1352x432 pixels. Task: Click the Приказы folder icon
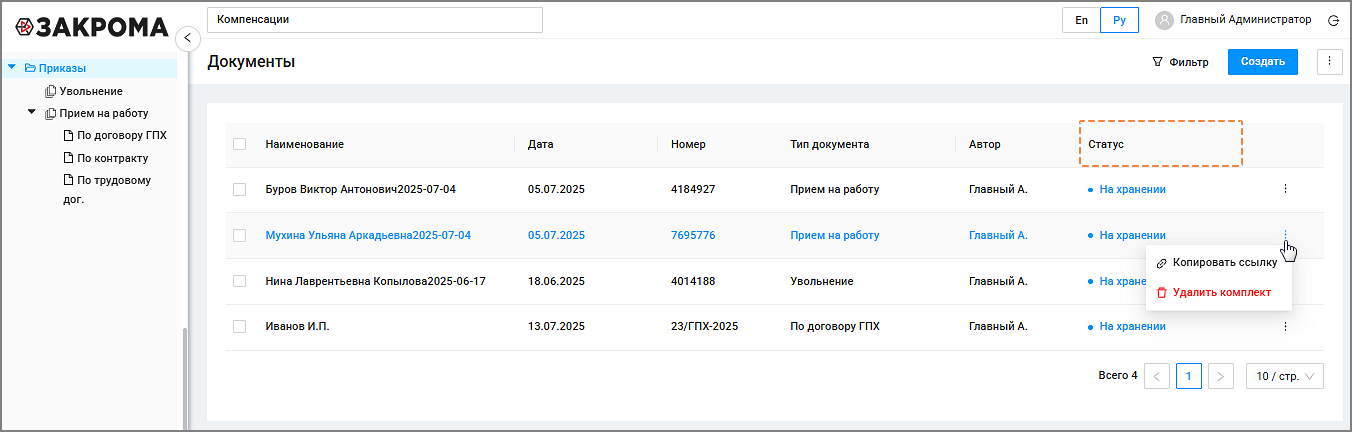(30, 68)
